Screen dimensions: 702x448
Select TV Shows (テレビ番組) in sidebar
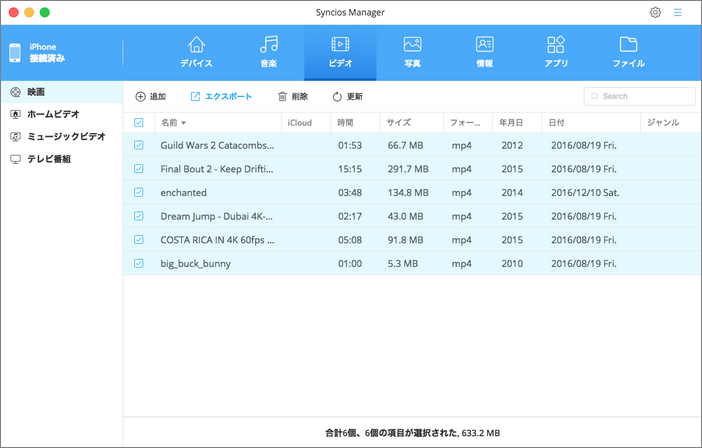click(61, 159)
